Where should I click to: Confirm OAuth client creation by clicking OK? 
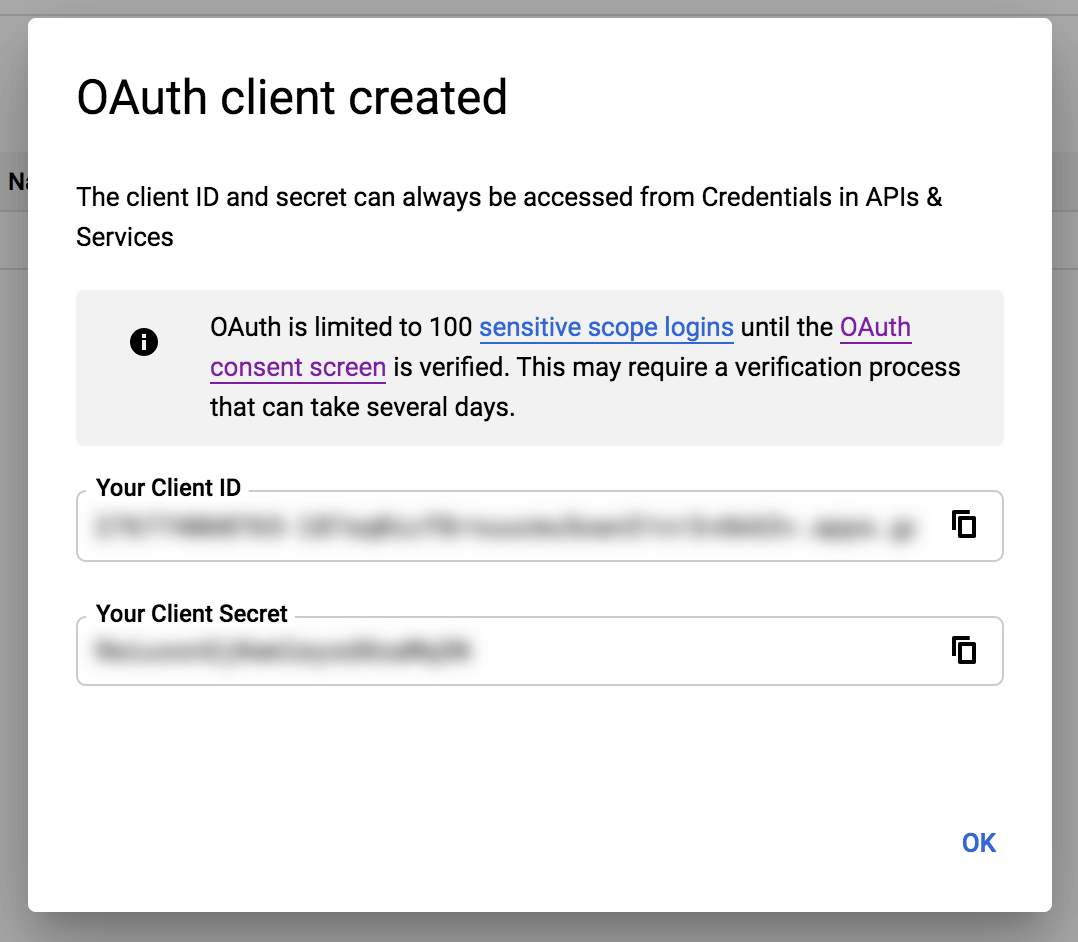pyautogui.click(x=978, y=843)
